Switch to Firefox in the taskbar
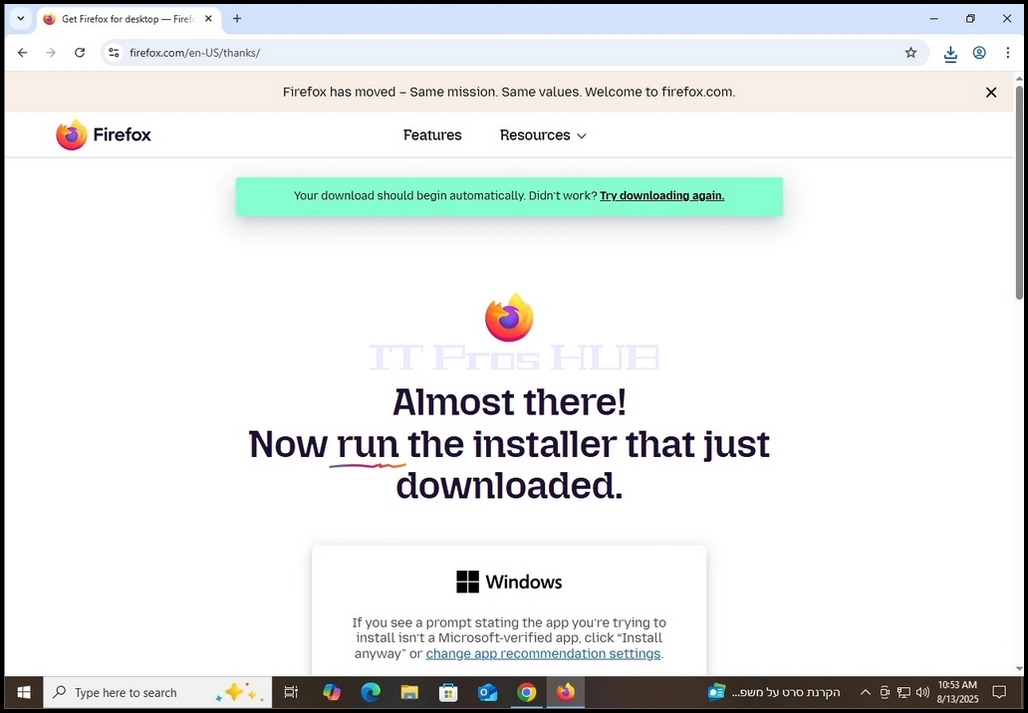The image size is (1028, 713). pos(565,692)
